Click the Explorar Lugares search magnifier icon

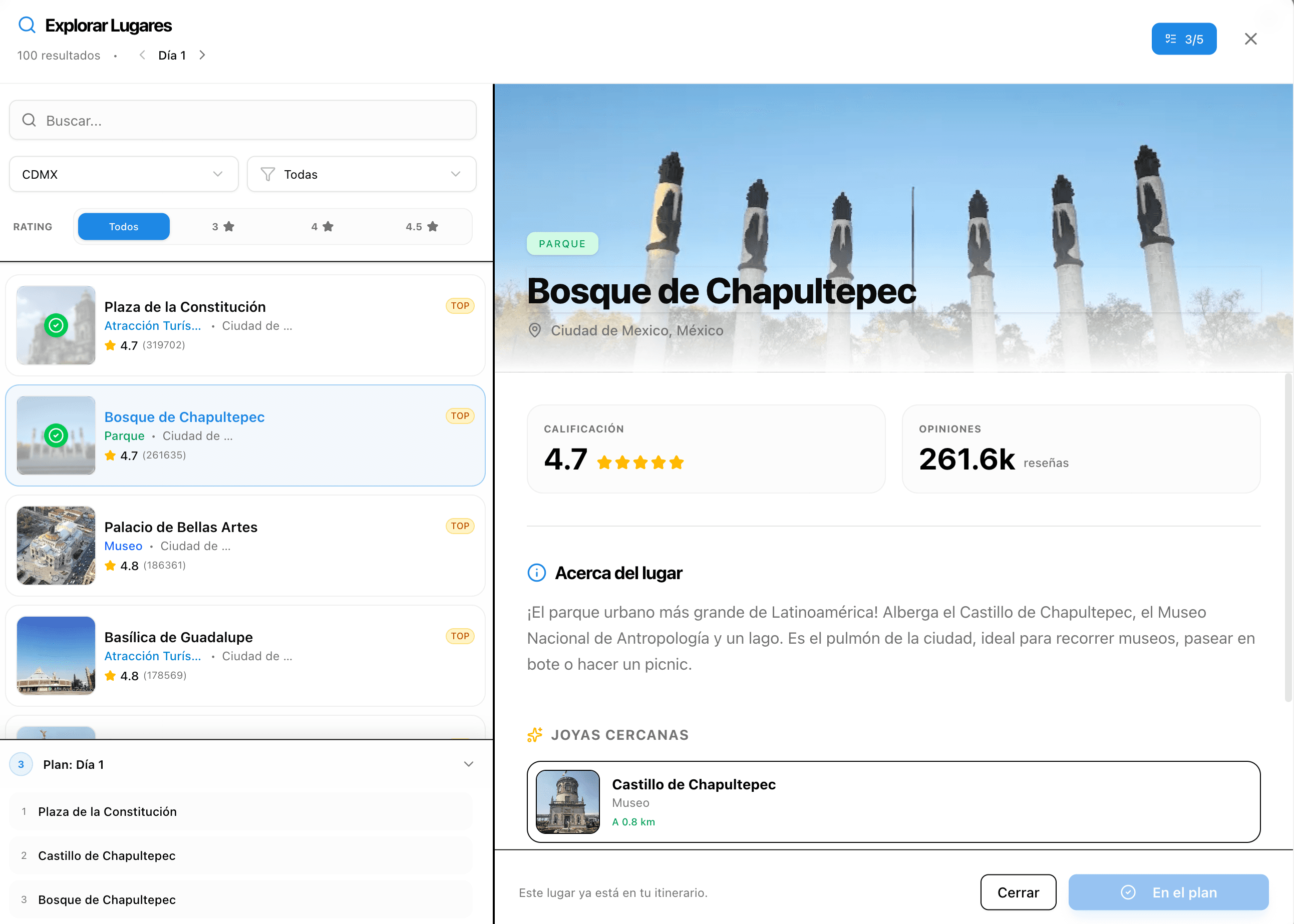pyautogui.click(x=27, y=25)
